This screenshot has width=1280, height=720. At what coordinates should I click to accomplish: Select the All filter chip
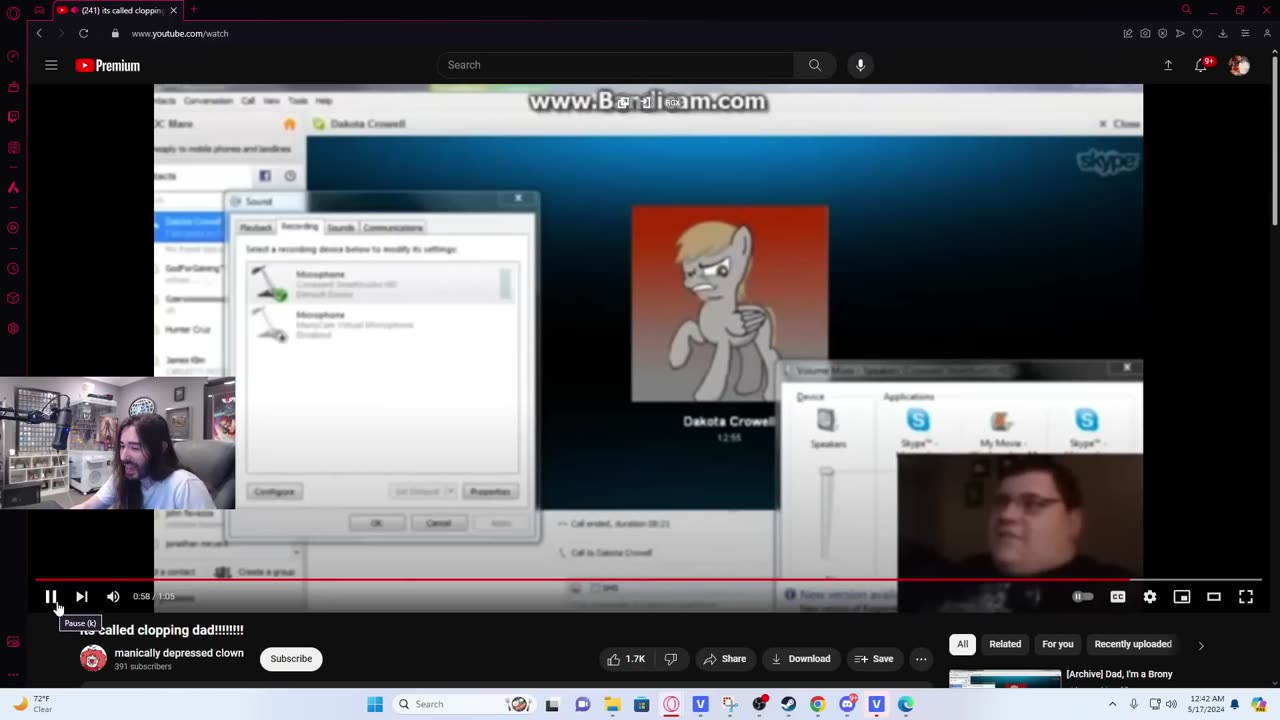[962, 644]
